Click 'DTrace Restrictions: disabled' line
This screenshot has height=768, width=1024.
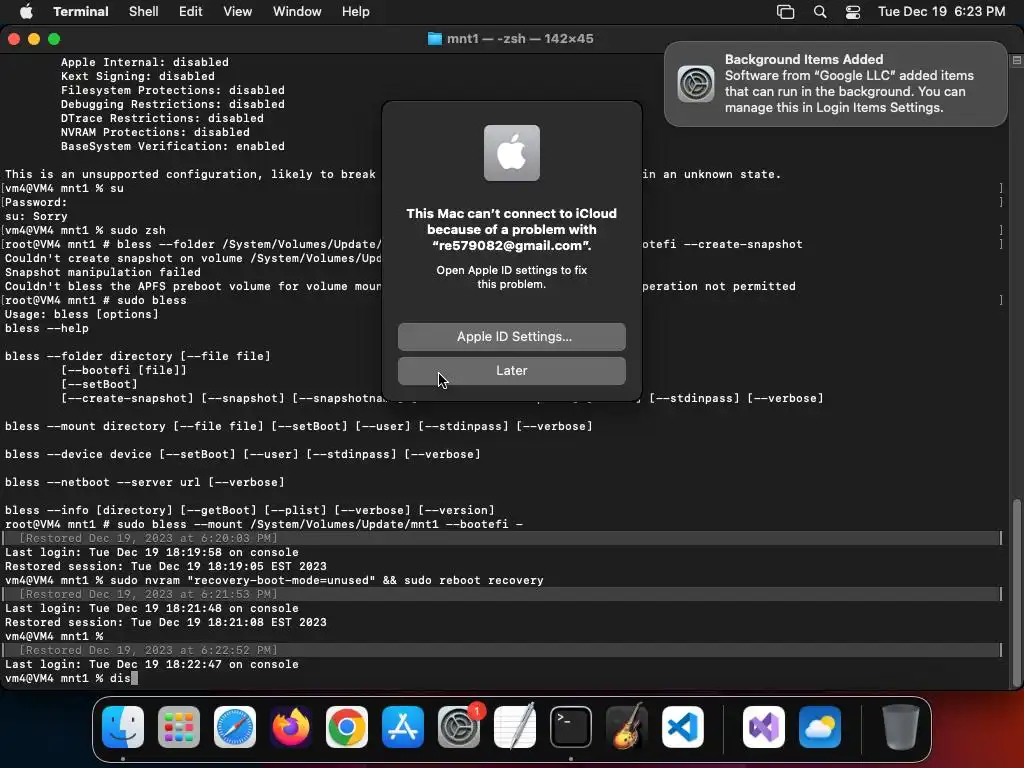162,118
